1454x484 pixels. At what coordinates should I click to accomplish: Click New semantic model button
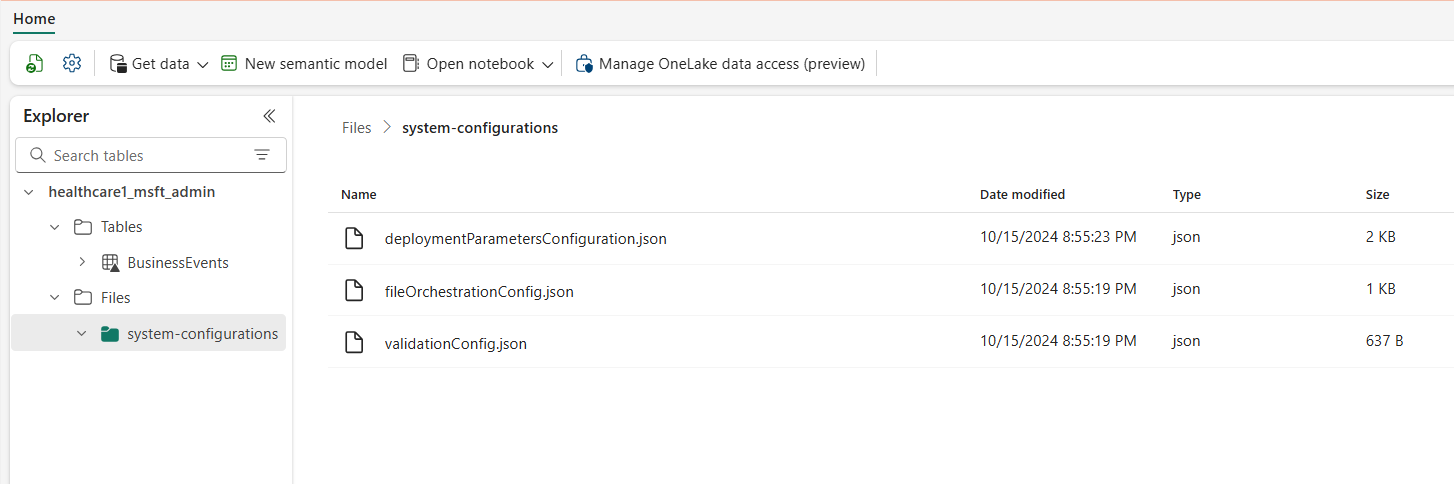pyautogui.click(x=304, y=64)
